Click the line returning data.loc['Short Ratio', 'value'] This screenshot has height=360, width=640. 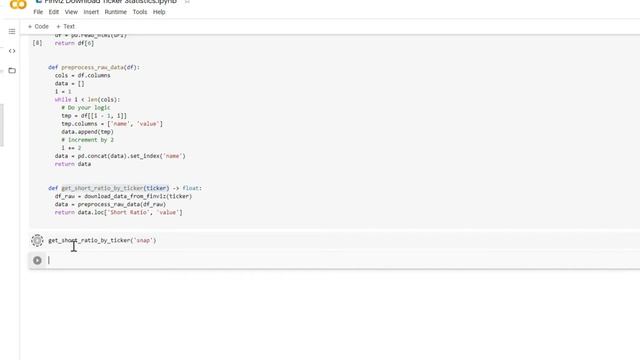coord(118,213)
